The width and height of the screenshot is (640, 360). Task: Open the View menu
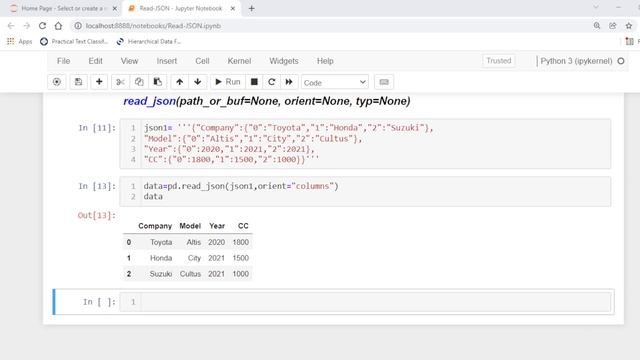point(129,61)
